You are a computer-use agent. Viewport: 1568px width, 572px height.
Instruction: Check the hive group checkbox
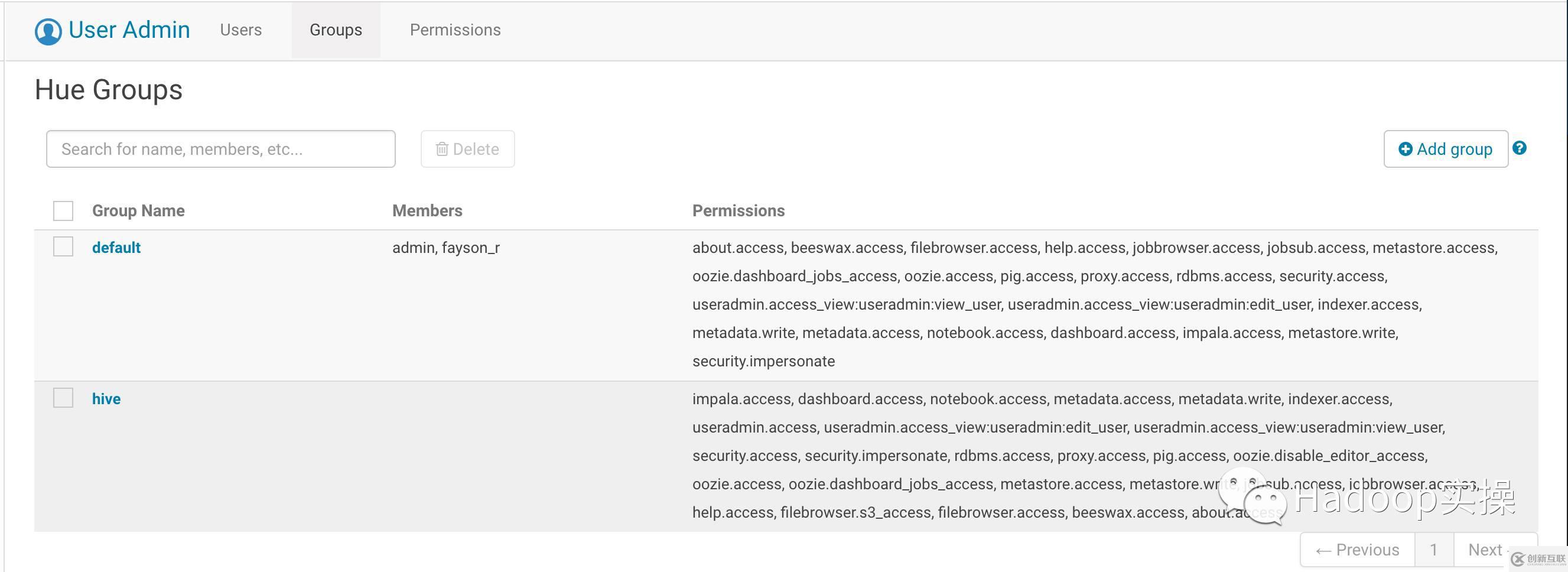tap(63, 398)
